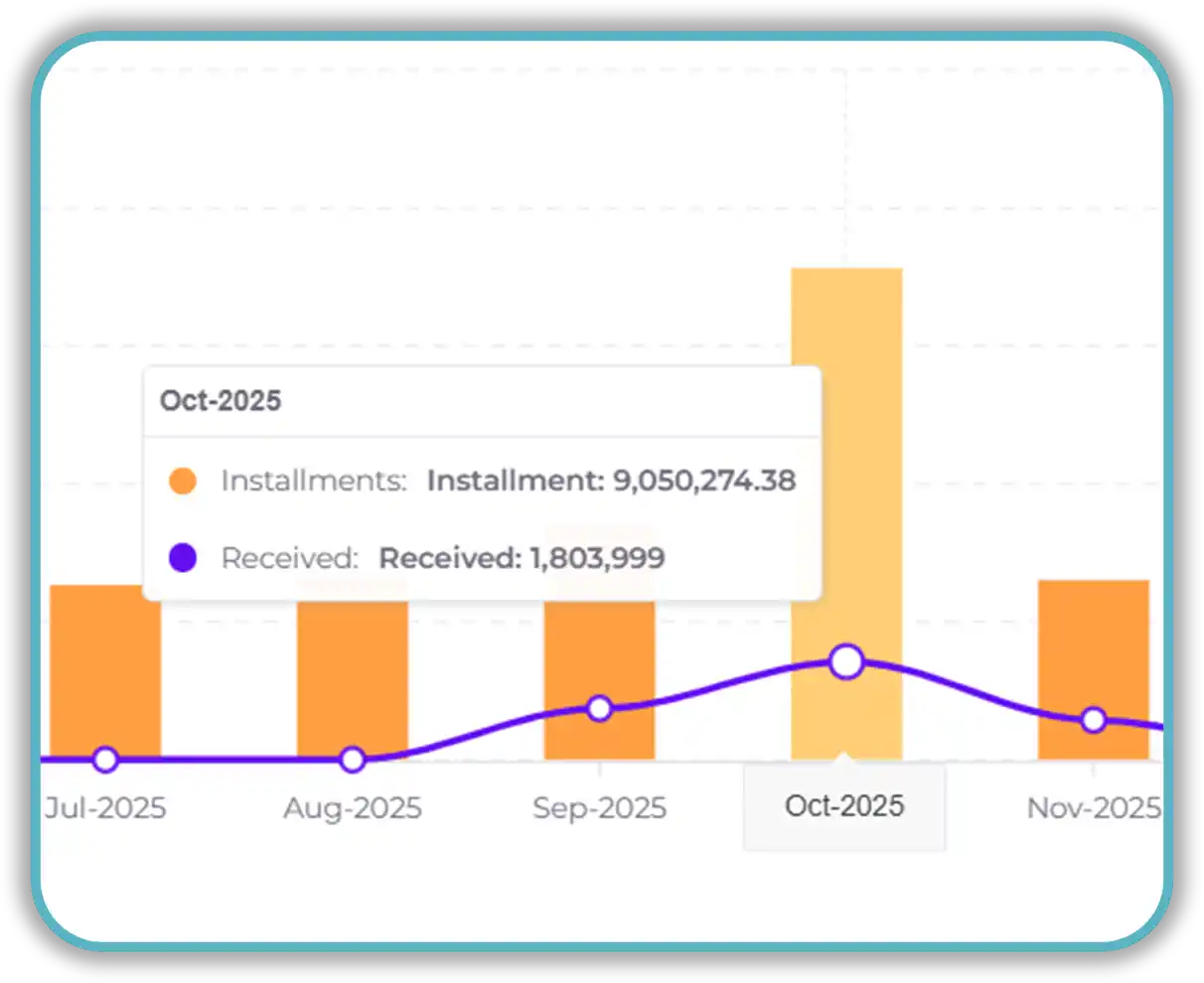Click the Received 1,803,999 value
The image size is (1204, 983).
pos(522,558)
